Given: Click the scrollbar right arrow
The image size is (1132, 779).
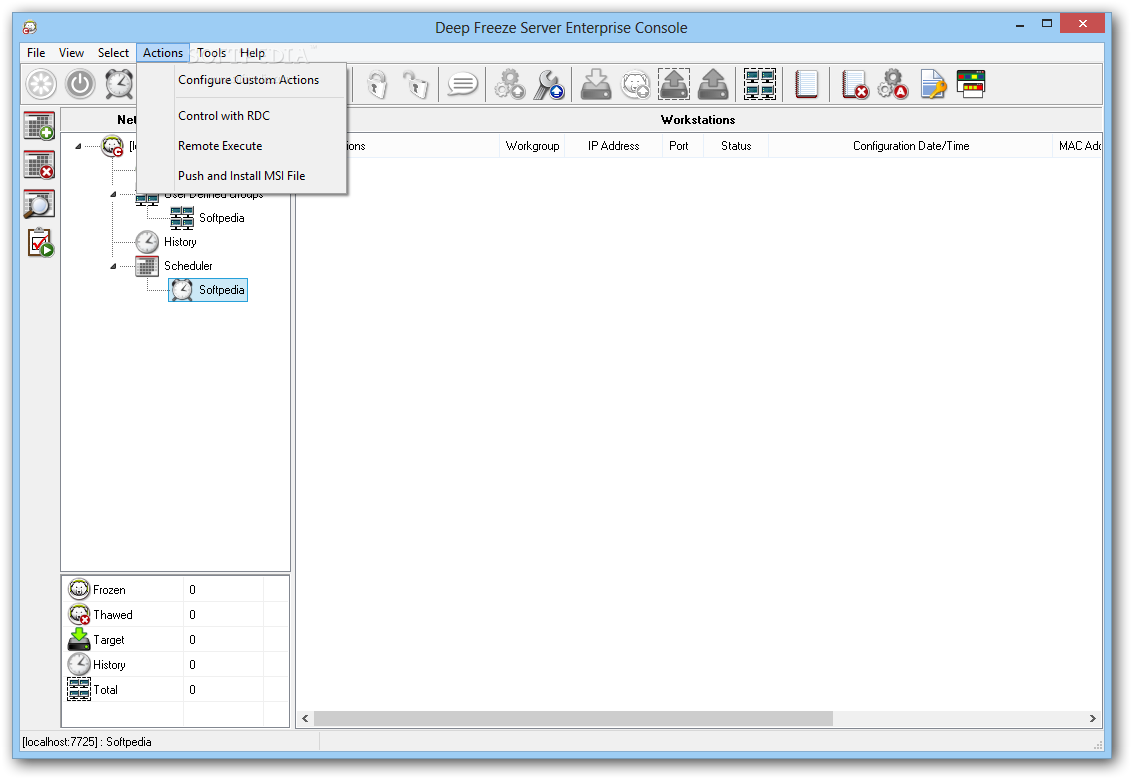Looking at the screenshot, I should pyautogui.click(x=1092, y=718).
